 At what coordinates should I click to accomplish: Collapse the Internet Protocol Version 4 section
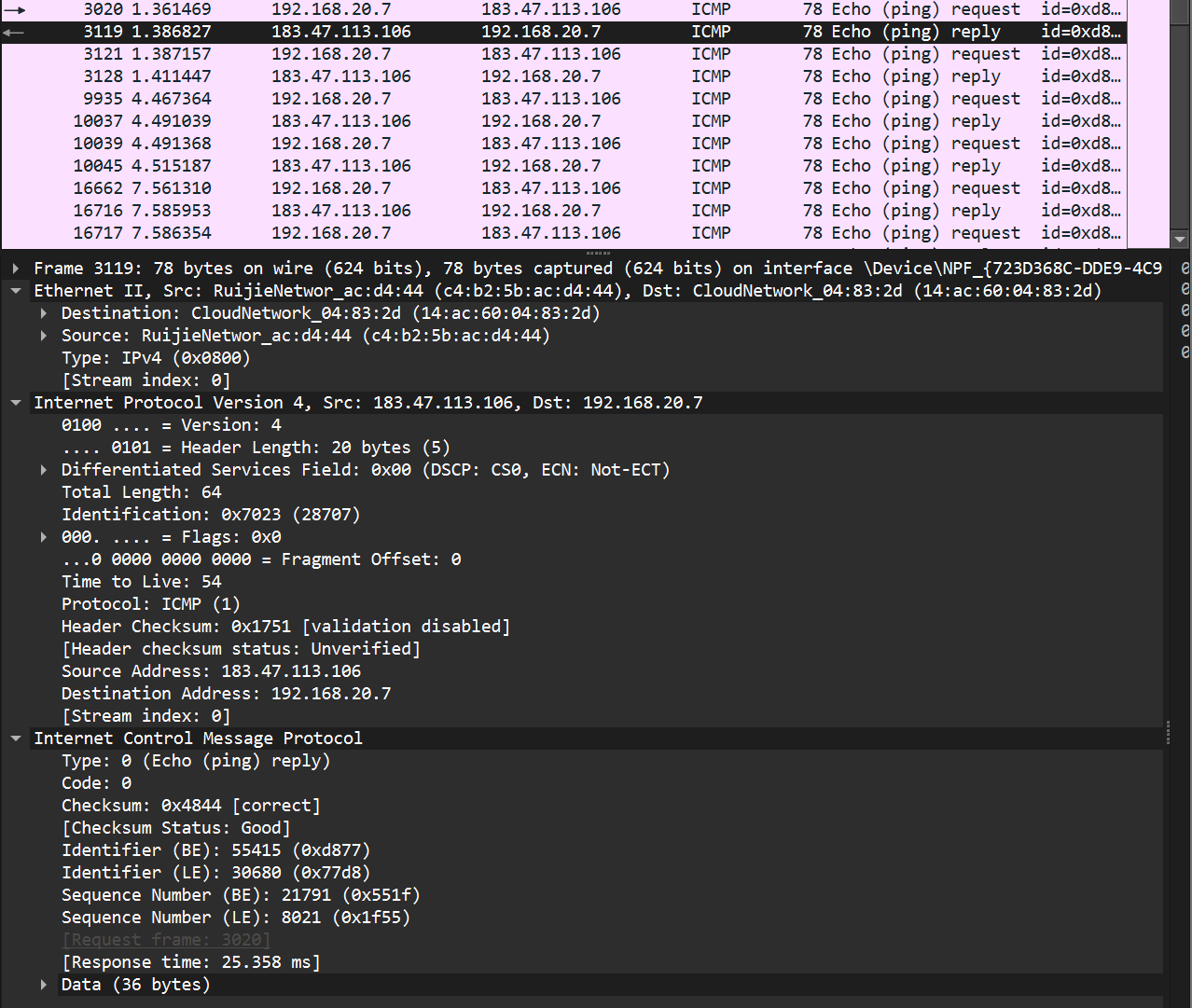click(16, 402)
